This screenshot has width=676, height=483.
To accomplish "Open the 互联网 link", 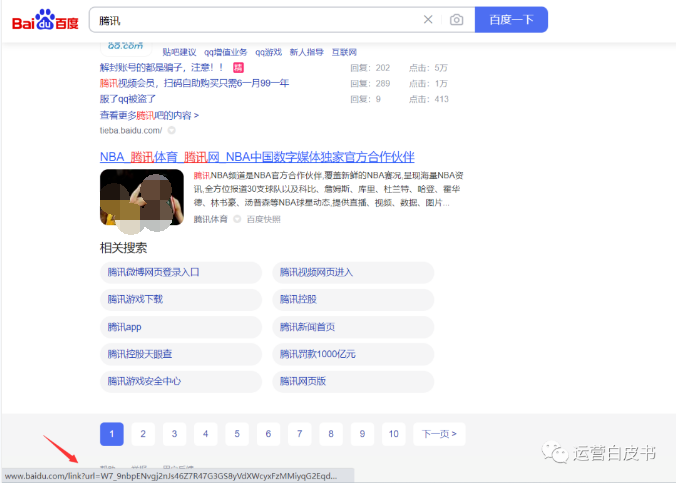I will (344, 52).
